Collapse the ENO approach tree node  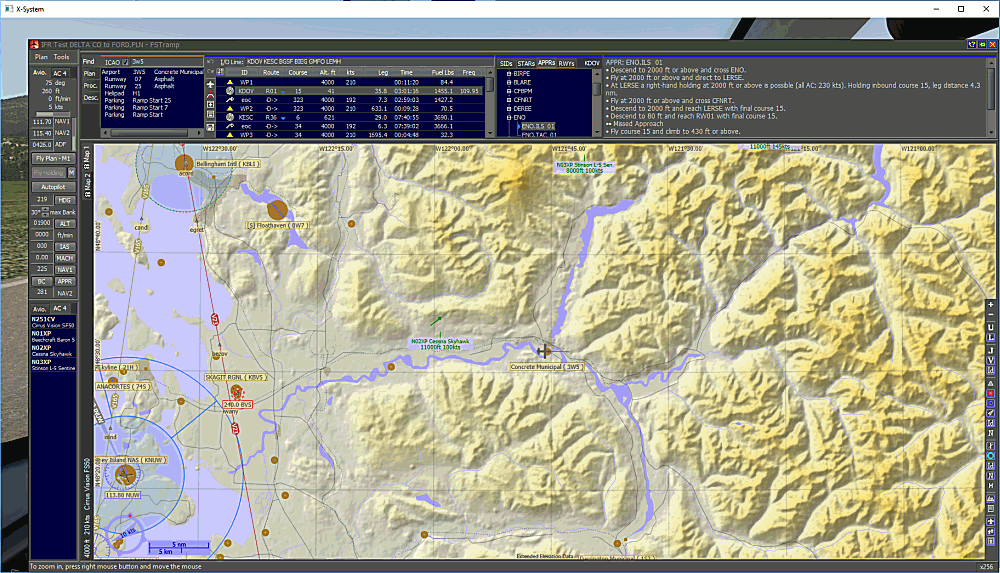(x=509, y=117)
